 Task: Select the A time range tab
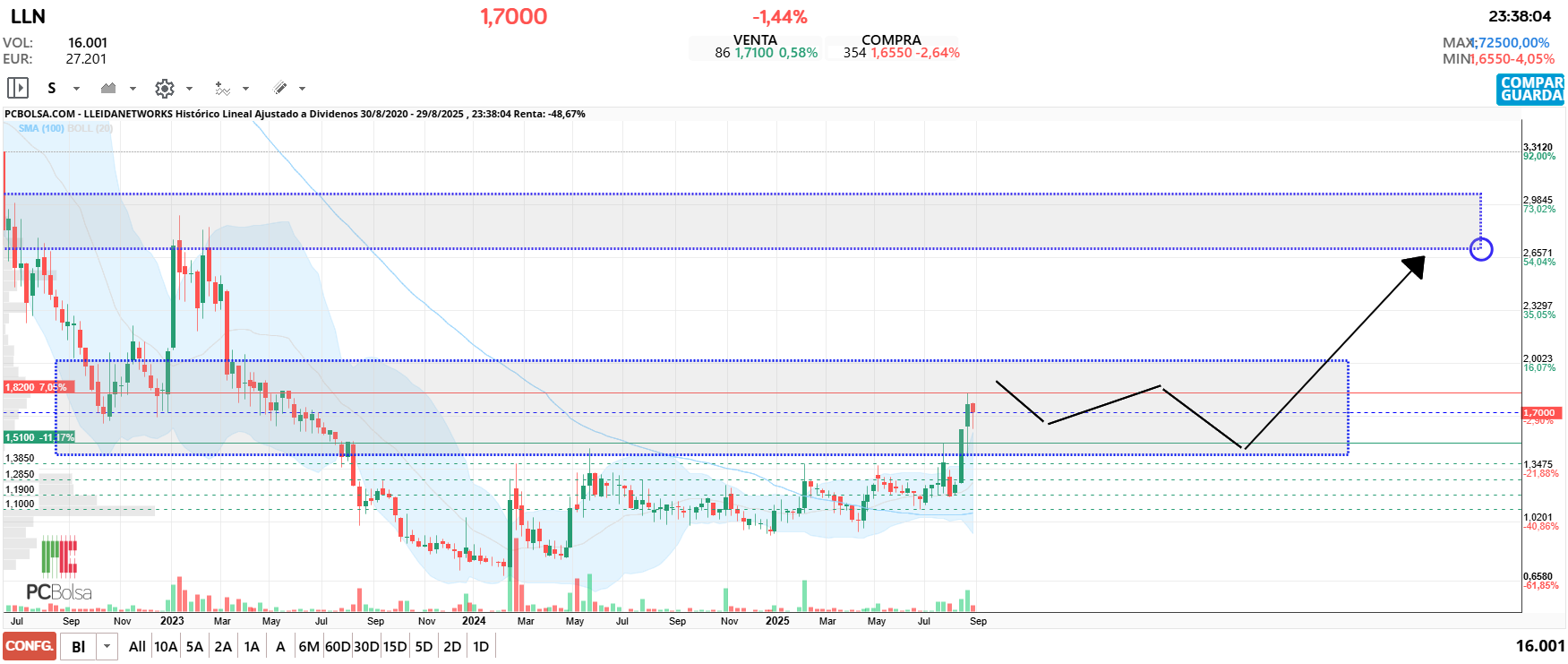pos(280,646)
